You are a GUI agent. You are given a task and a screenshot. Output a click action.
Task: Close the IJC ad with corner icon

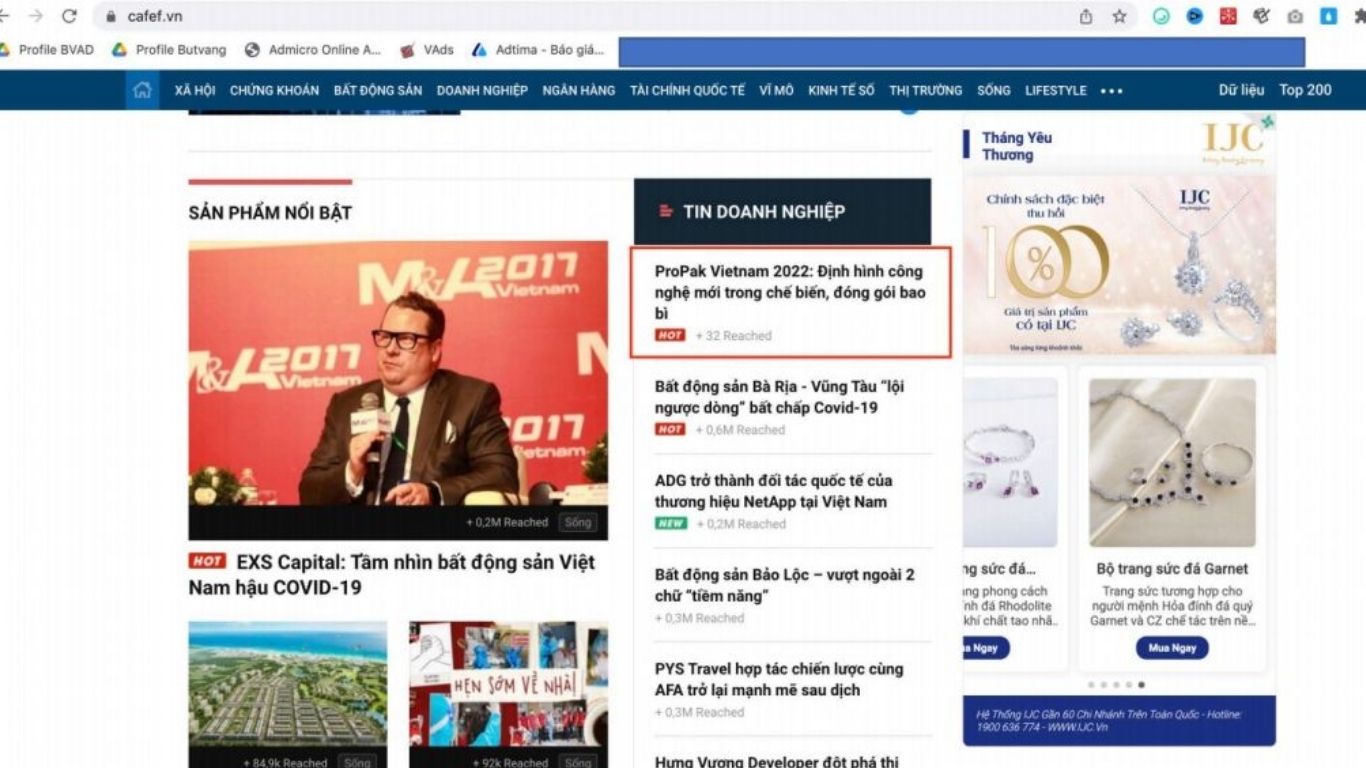tap(1268, 122)
